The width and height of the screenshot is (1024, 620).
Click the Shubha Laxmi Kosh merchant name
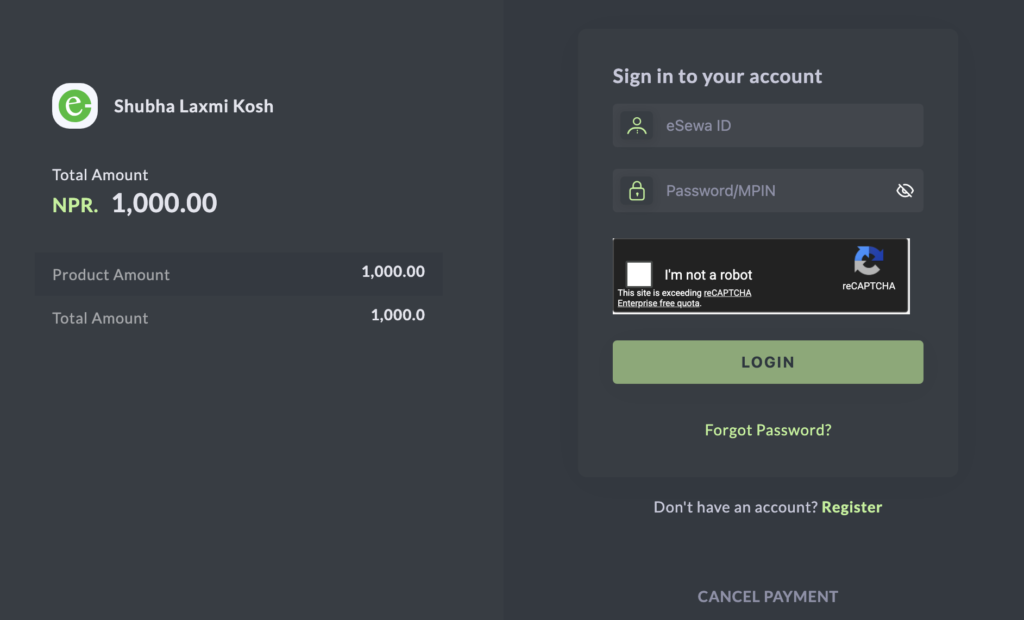click(194, 106)
